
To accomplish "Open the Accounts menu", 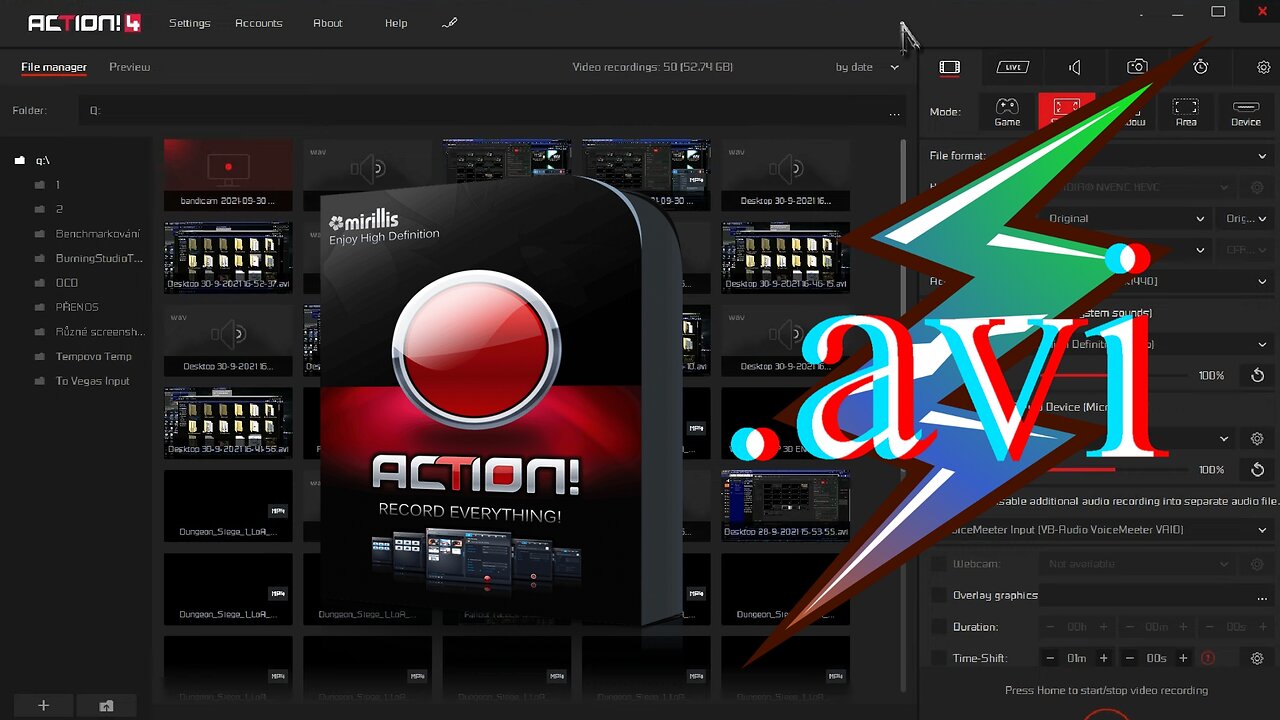I will point(258,23).
